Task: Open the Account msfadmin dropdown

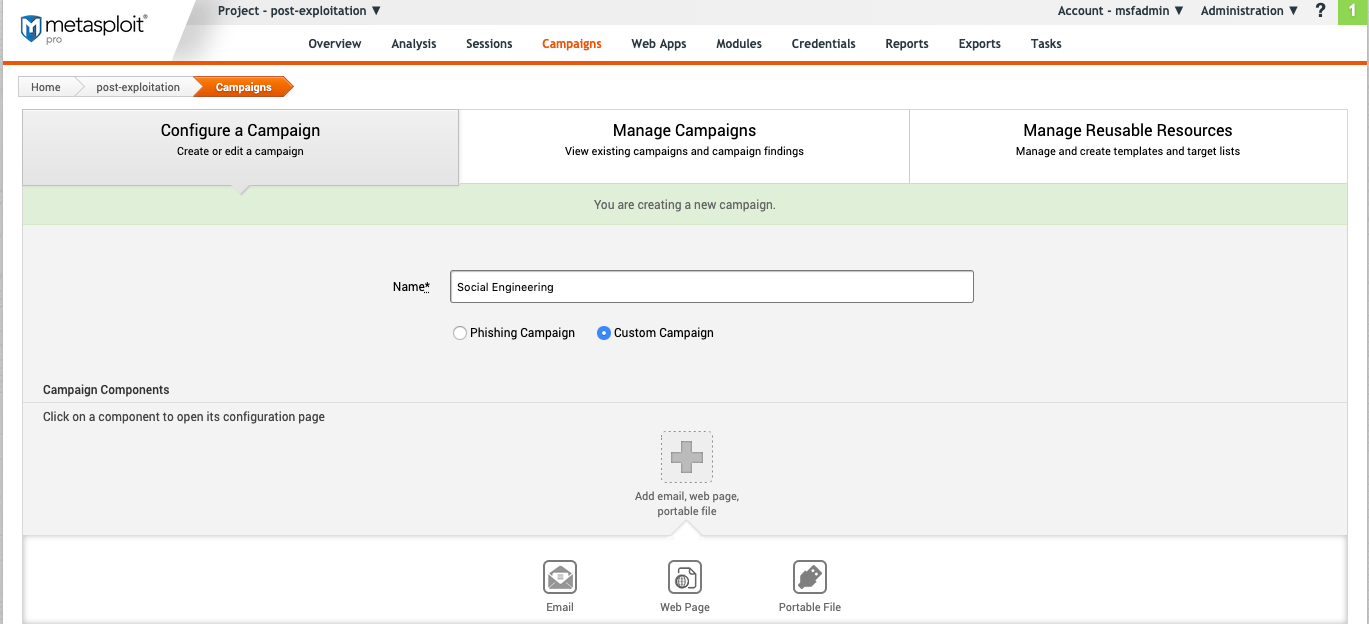Action: [x=1120, y=11]
